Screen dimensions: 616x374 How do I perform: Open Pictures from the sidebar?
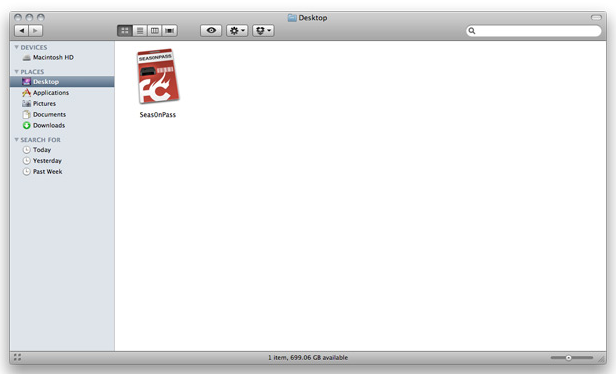coord(62,104)
